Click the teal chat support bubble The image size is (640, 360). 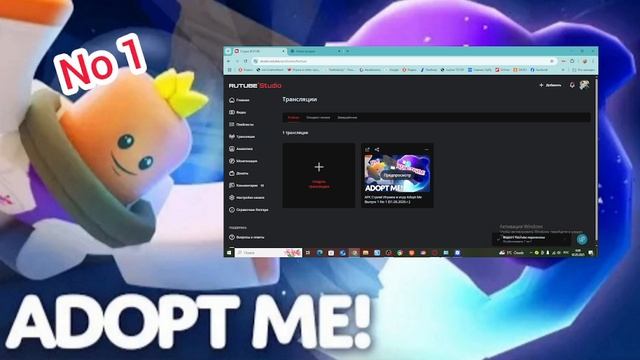tap(582, 239)
